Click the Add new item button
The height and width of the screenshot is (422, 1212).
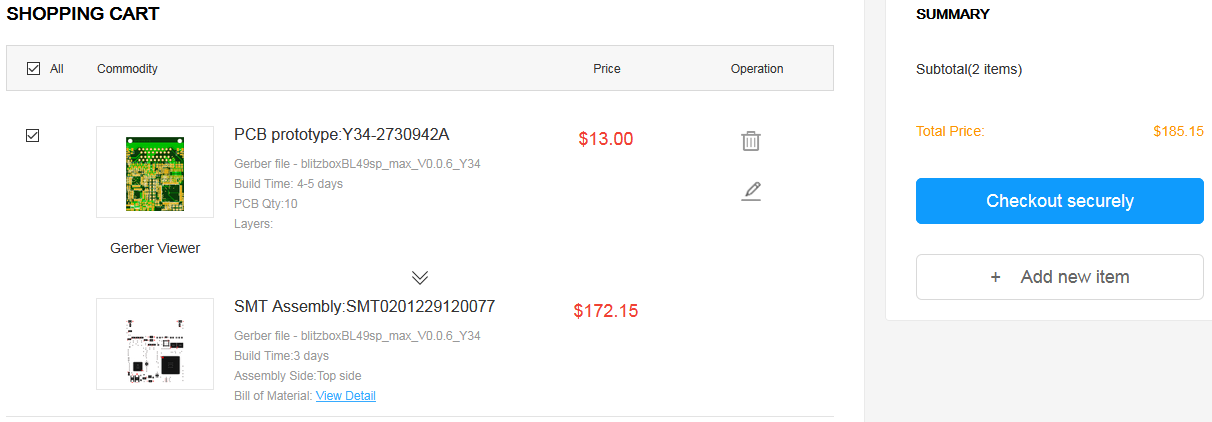[1059, 277]
